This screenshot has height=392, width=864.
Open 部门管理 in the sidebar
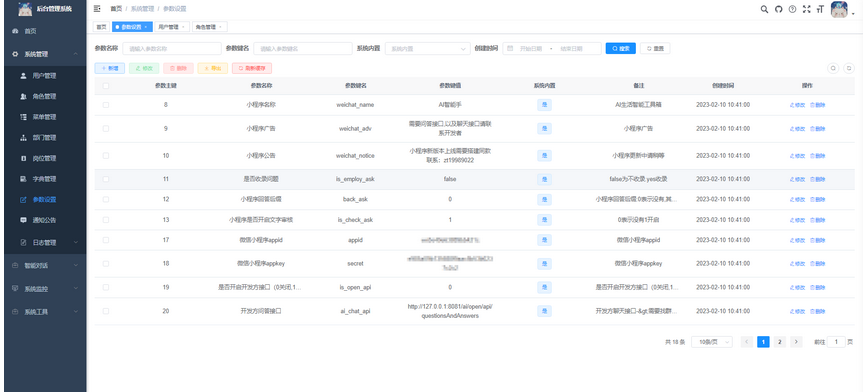[45, 138]
